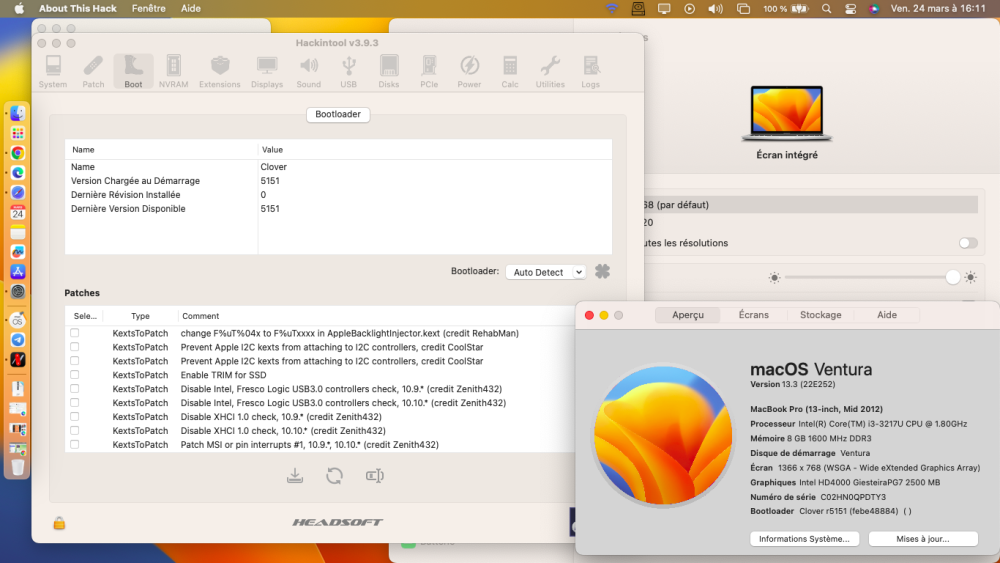Select the Boot toolbar icon
The image size is (1000, 563).
click(x=133, y=71)
